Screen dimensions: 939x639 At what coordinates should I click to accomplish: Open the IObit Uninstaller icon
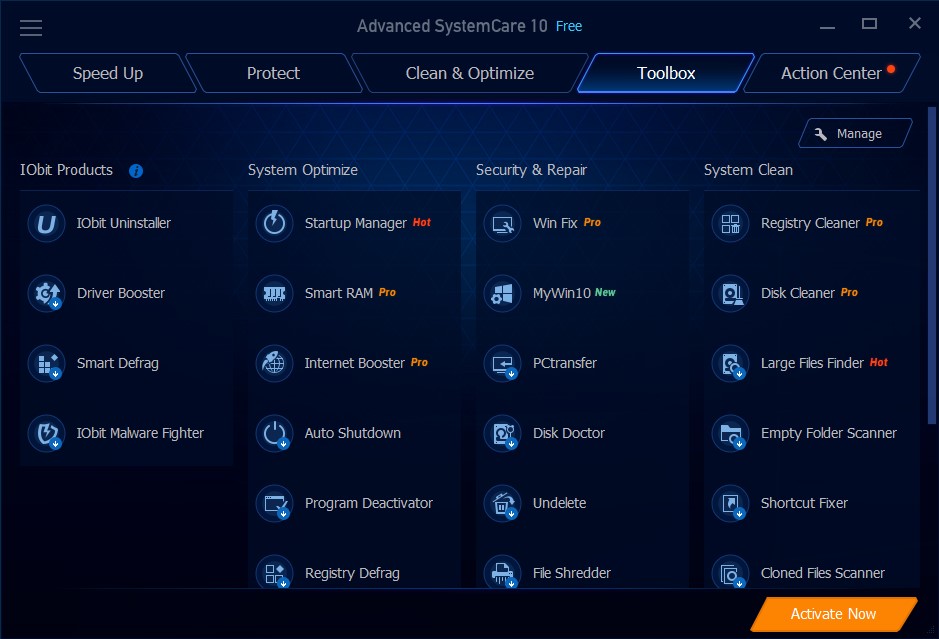pos(46,224)
